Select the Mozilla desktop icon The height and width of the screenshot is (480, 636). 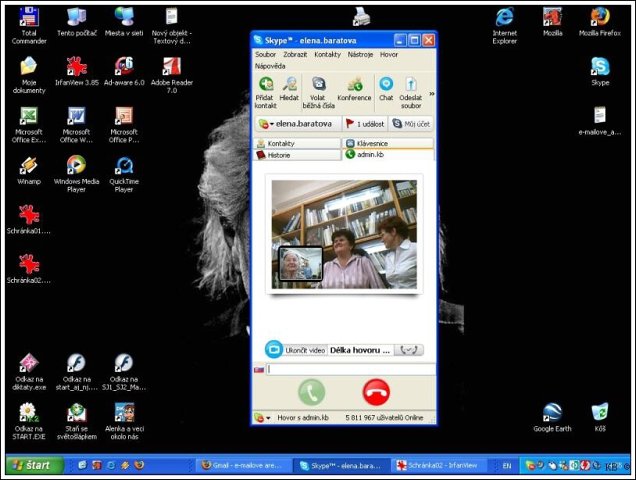click(x=552, y=22)
